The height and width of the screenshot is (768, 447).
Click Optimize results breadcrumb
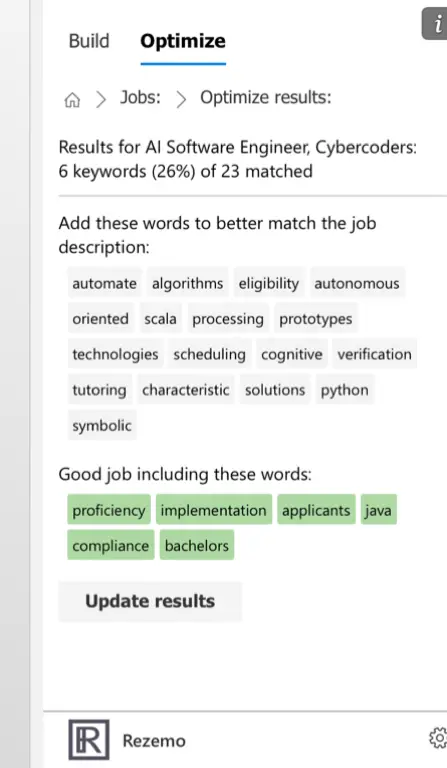tap(265, 97)
